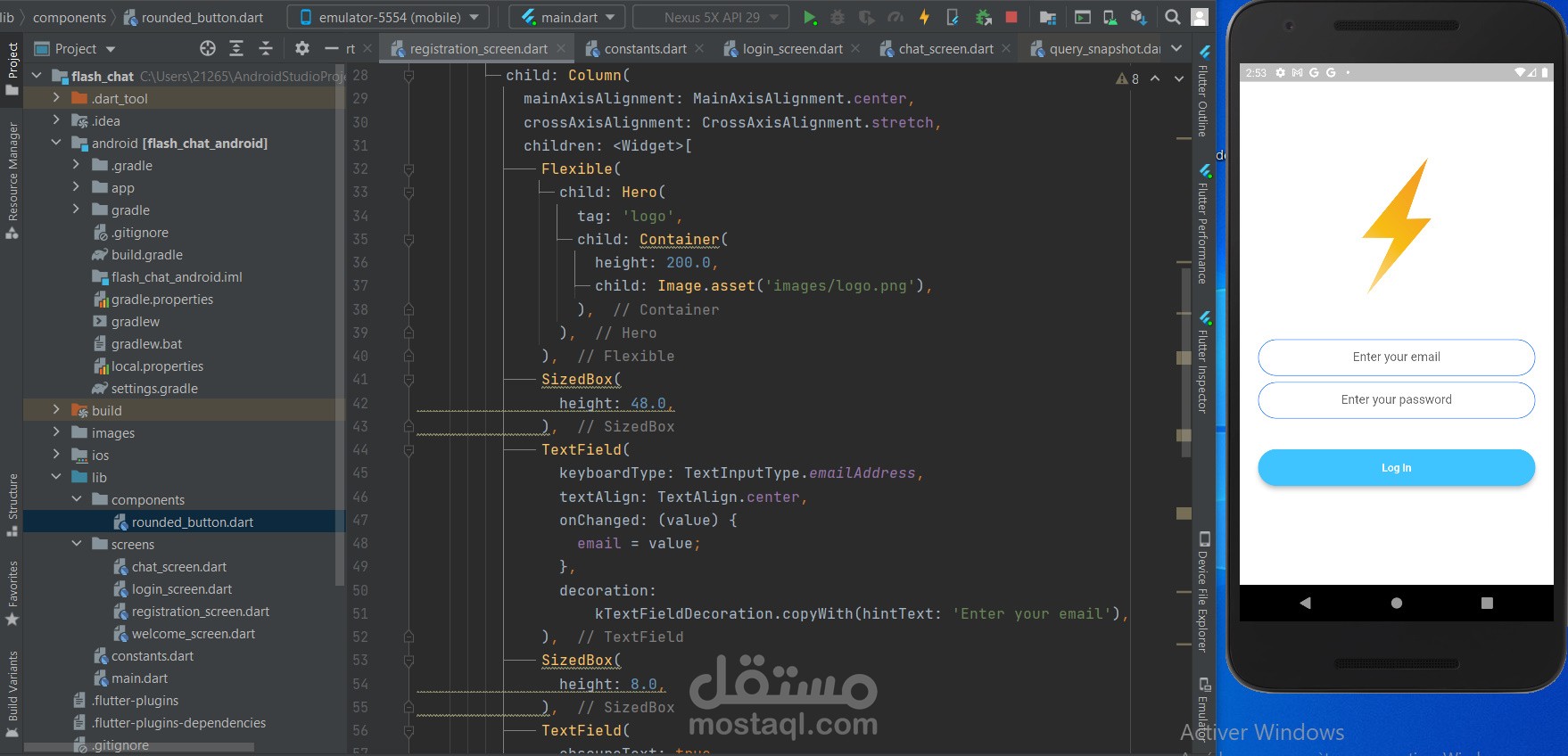Open main.dart in project tree
Image resolution: width=1568 pixels, height=756 pixels.
[x=129, y=678]
